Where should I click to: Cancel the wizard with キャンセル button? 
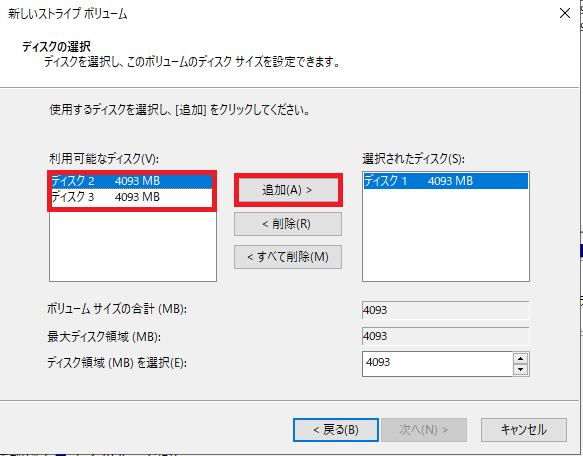click(x=524, y=430)
